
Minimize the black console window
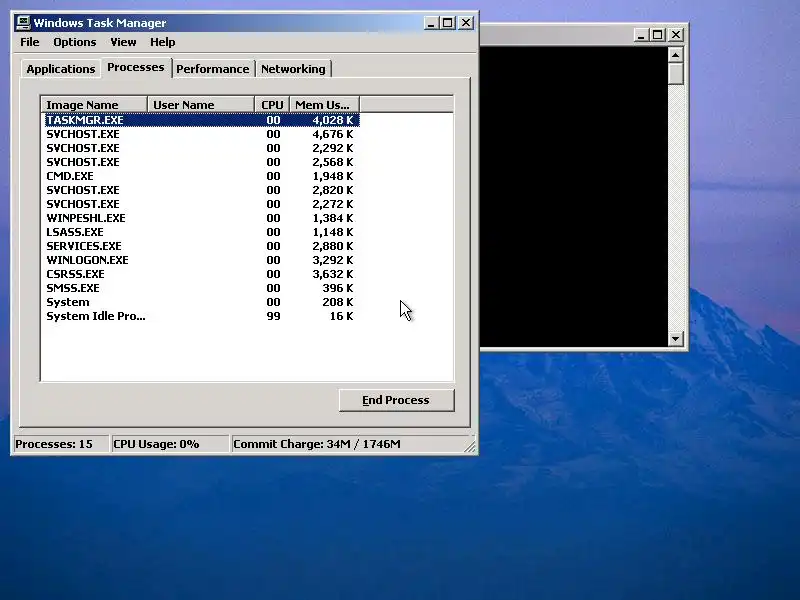point(641,35)
